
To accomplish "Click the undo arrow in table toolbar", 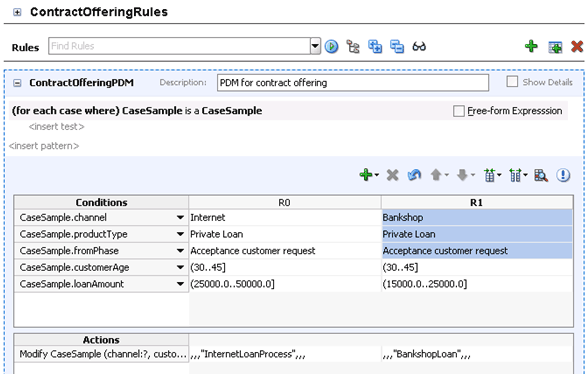I will coord(414,175).
